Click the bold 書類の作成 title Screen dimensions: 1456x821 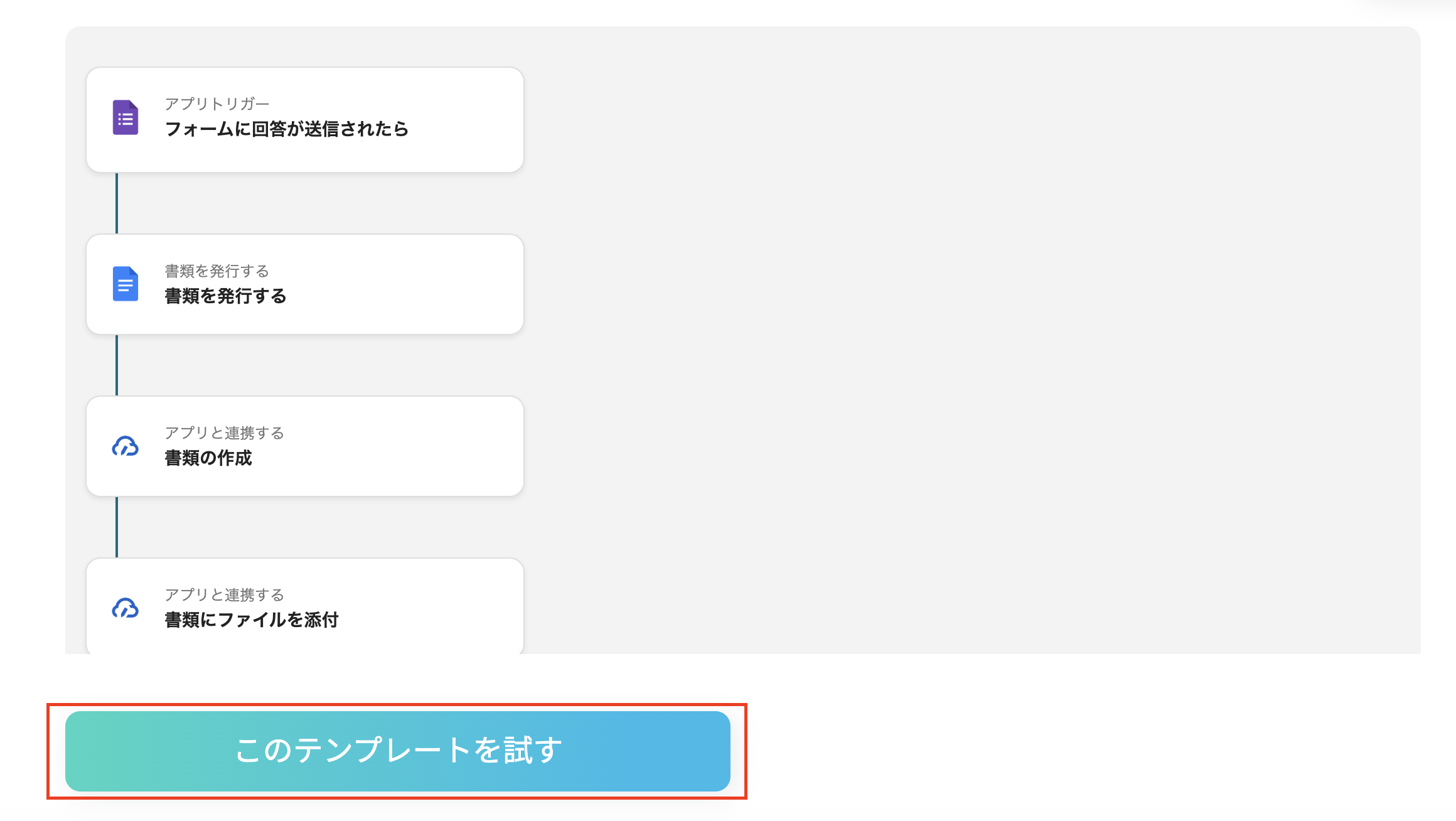[208, 458]
